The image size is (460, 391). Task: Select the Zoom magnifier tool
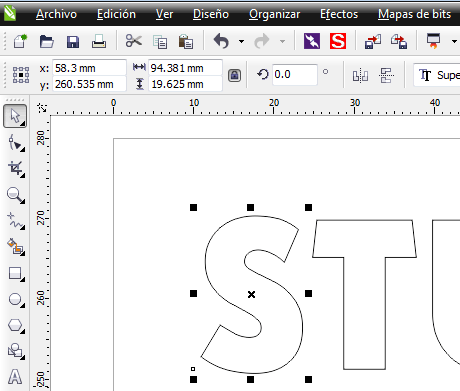[15, 195]
